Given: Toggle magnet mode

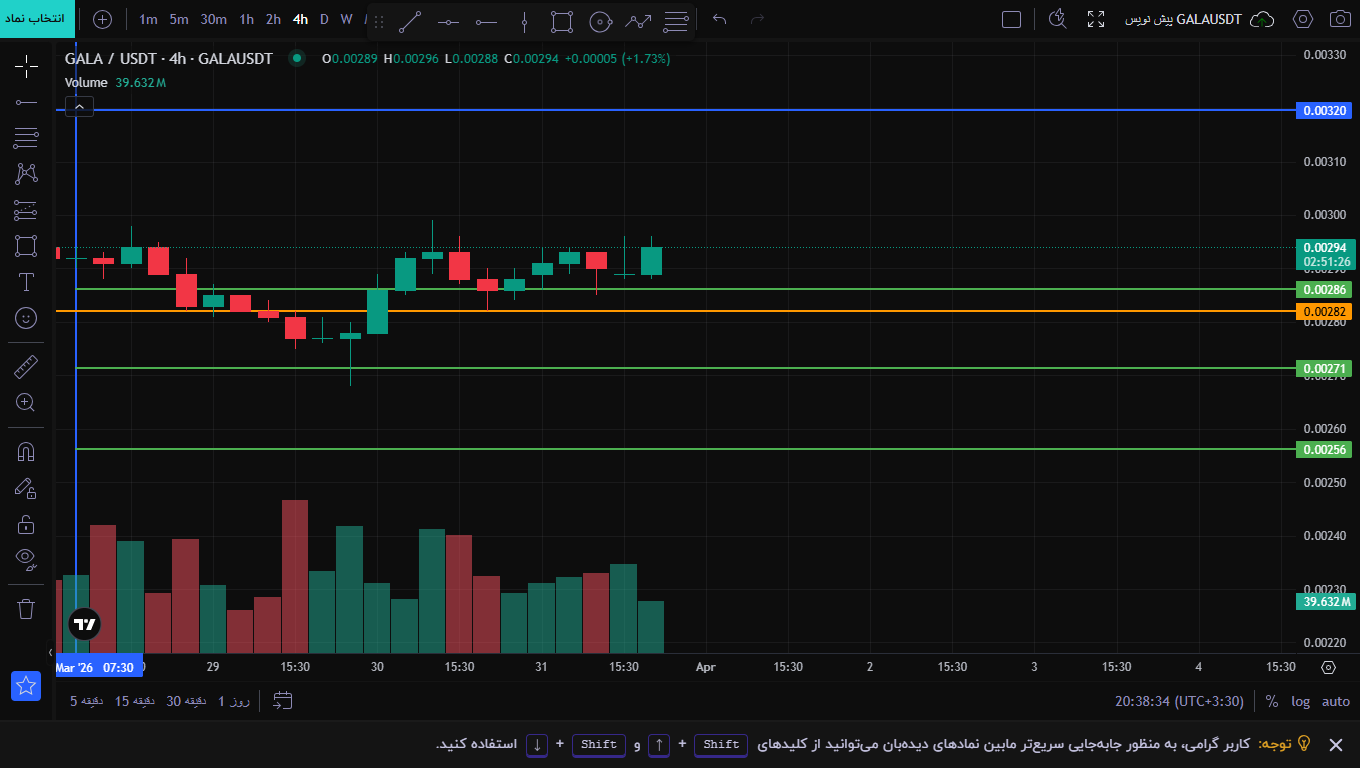Looking at the screenshot, I should [x=26, y=452].
